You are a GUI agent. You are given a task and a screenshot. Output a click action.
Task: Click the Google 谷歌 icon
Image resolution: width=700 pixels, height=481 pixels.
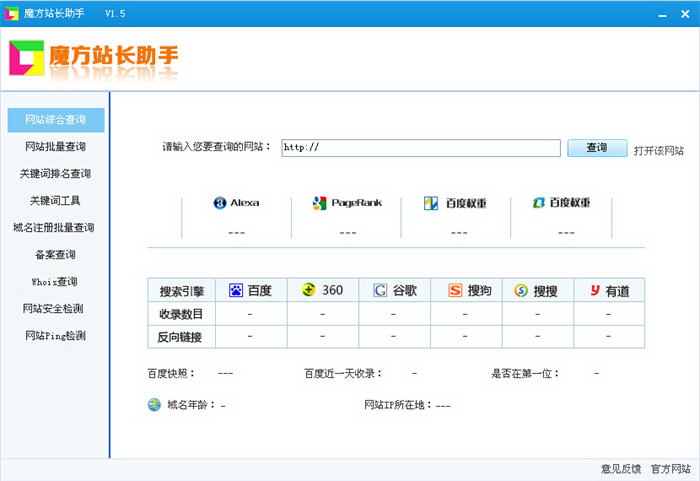[x=380, y=291]
